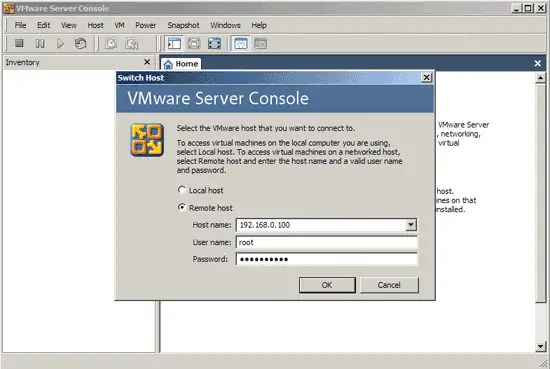
Task: Close the Inventory panel
Action: pyautogui.click(x=147, y=62)
